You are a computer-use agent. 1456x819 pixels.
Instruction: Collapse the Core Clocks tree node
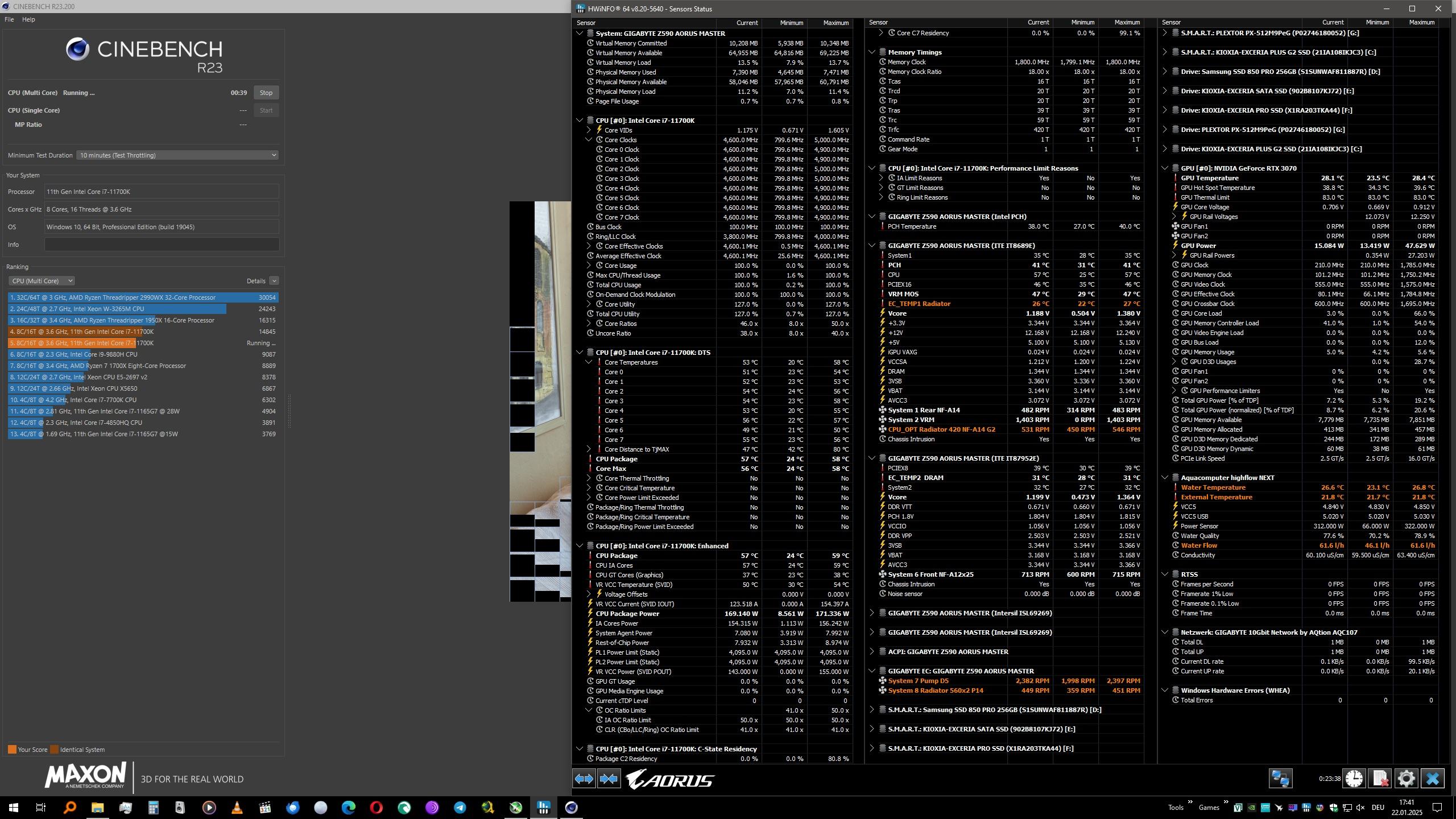click(589, 140)
